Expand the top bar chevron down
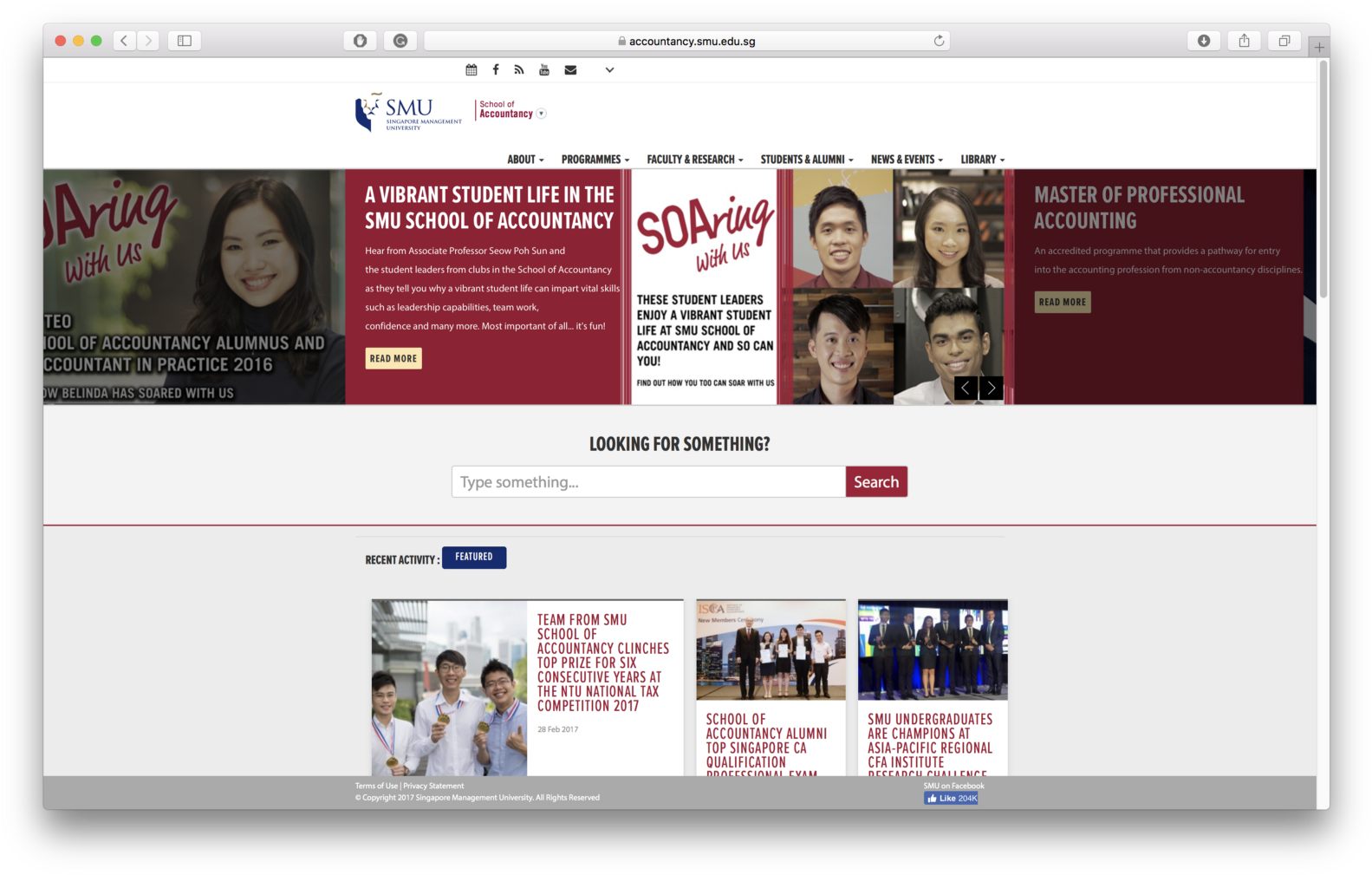 pos(609,69)
